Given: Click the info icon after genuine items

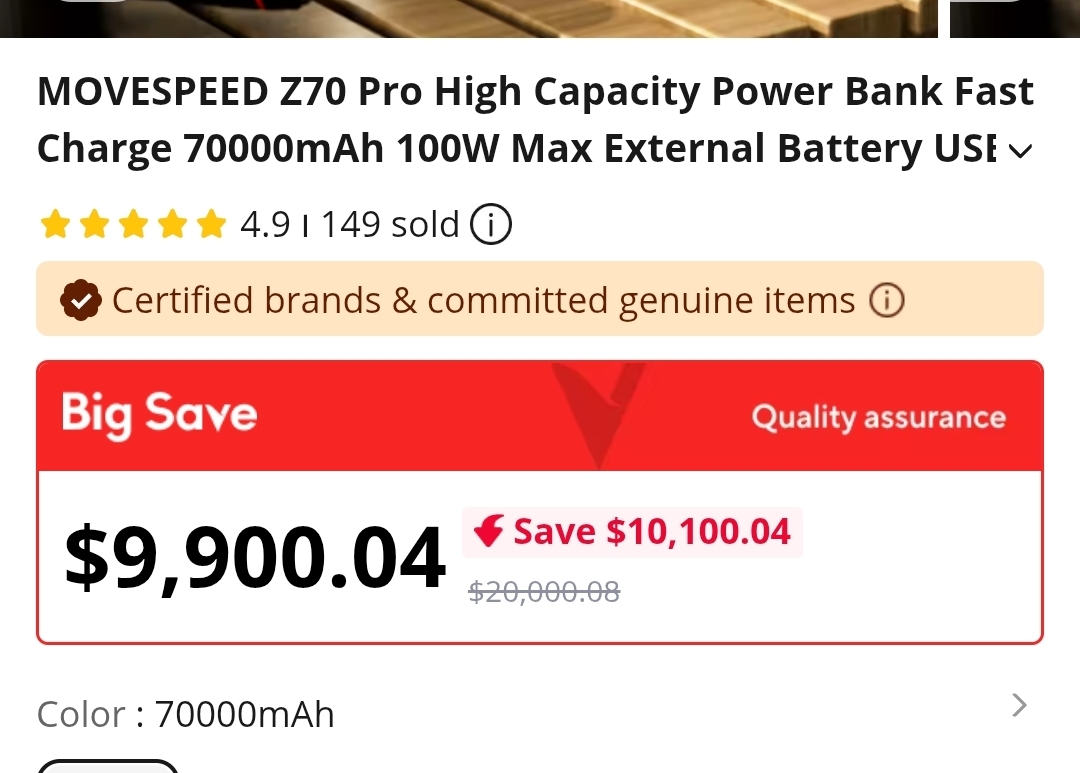Looking at the screenshot, I should point(886,300).
